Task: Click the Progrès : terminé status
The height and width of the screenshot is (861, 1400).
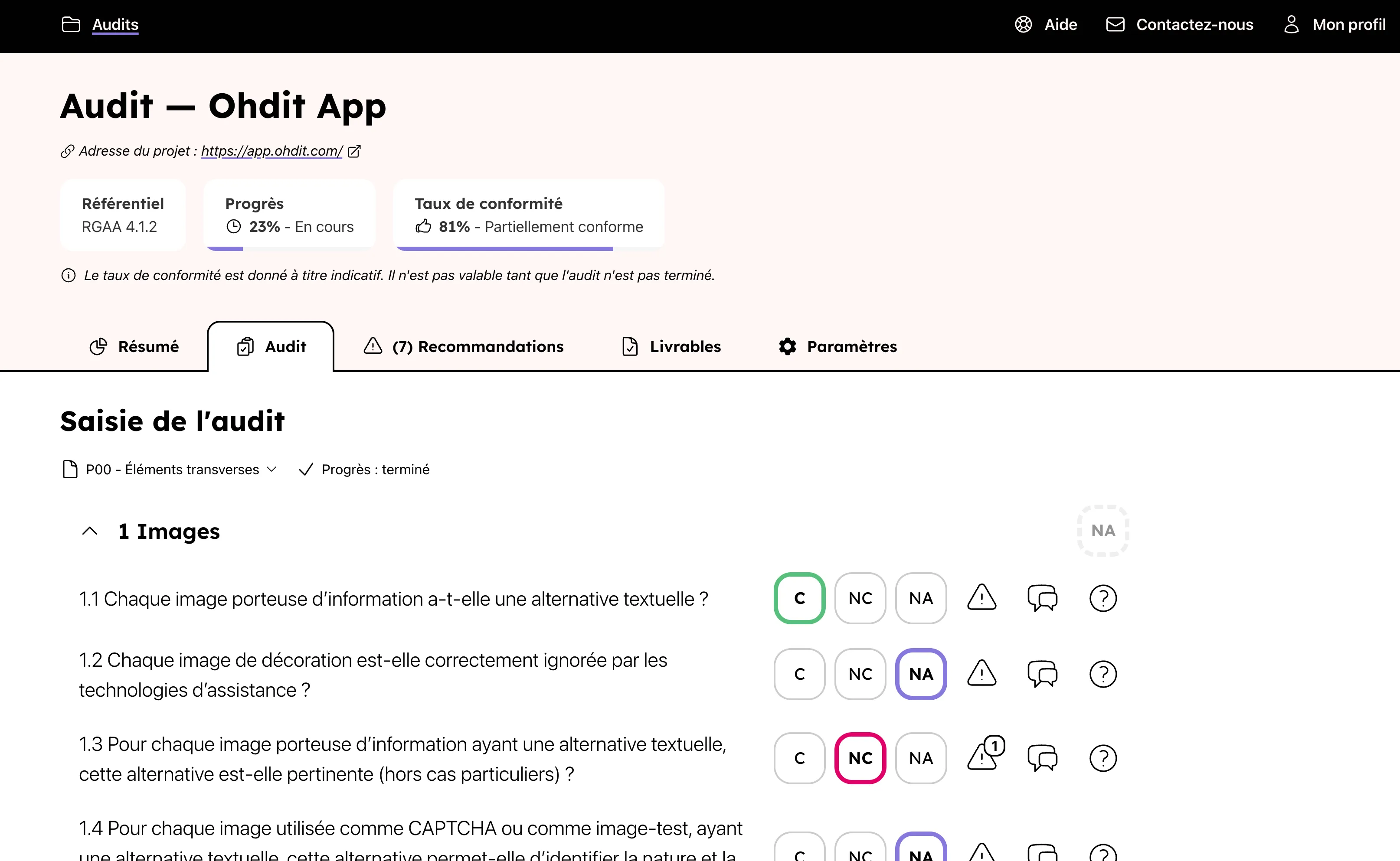Action: [364, 469]
